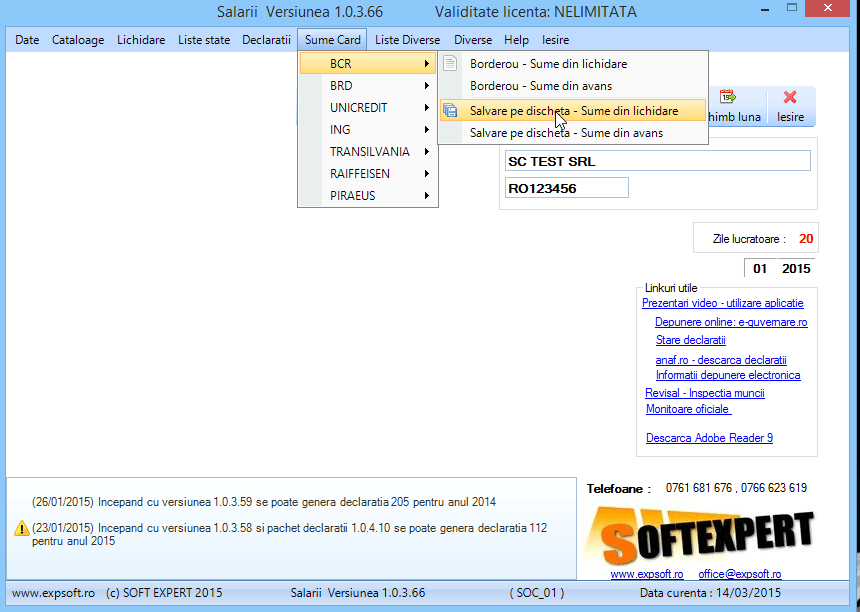Viewport: 860px width, 612px height.
Task: Click the year field showing 2015
Action: click(x=796, y=268)
